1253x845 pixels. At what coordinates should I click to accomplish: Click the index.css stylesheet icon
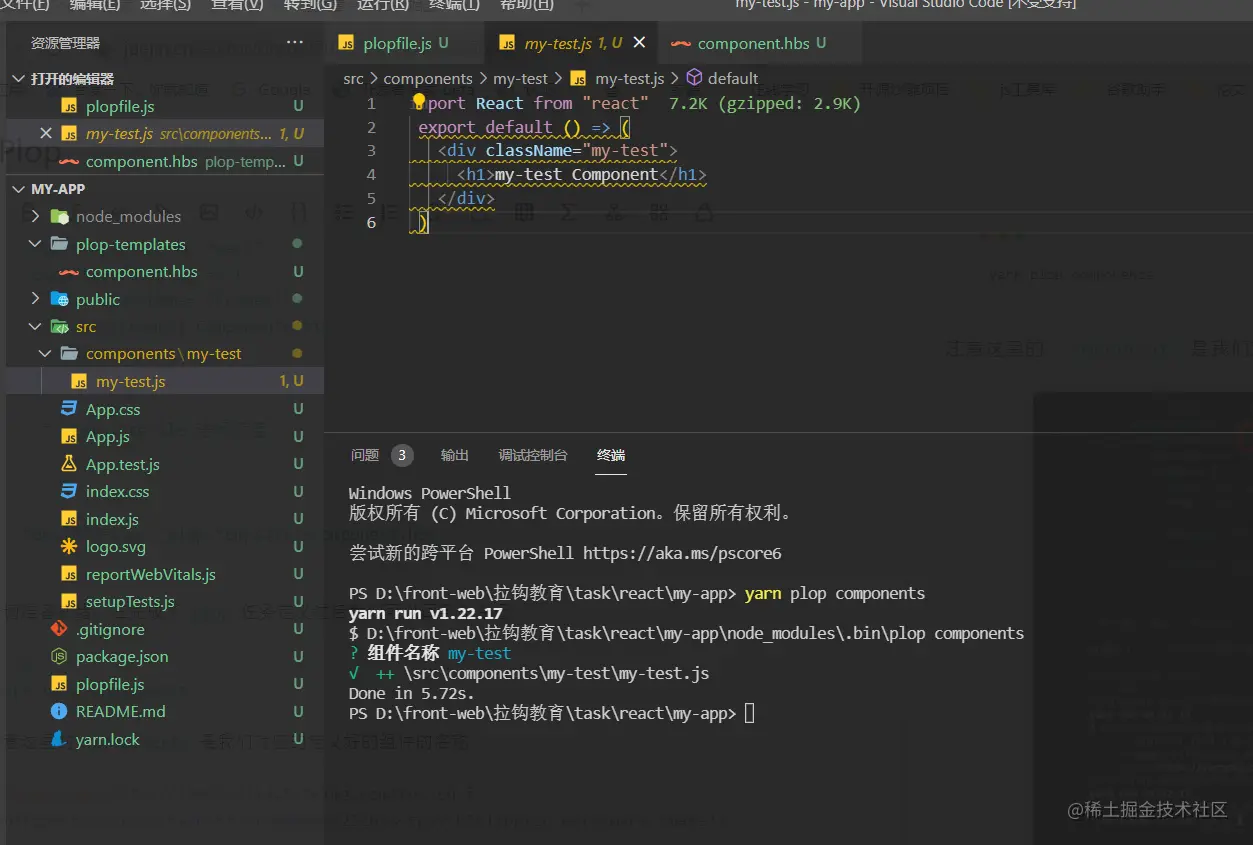click(x=69, y=491)
